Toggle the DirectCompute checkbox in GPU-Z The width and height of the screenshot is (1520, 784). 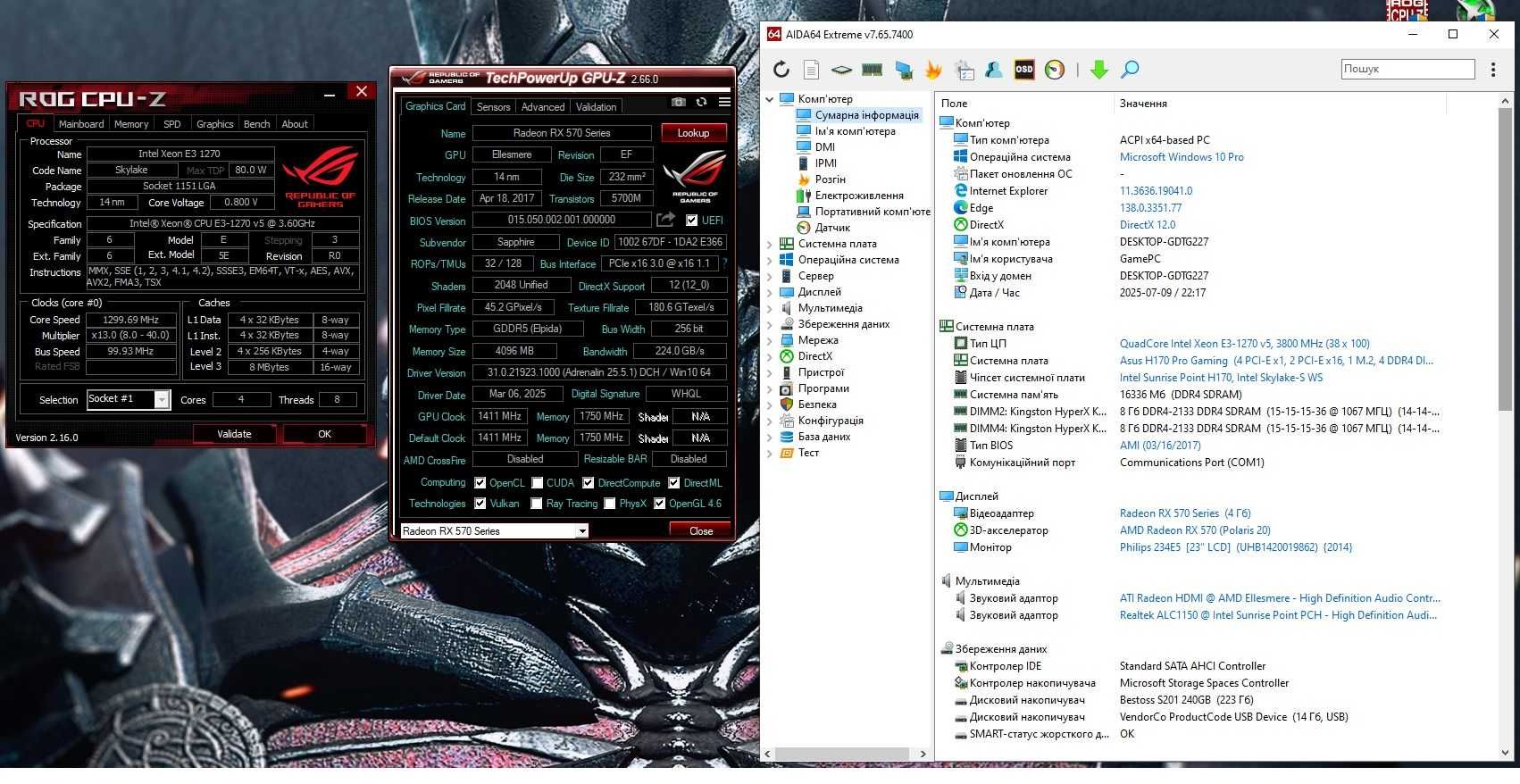pyautogui.click(x=588, y=483)
